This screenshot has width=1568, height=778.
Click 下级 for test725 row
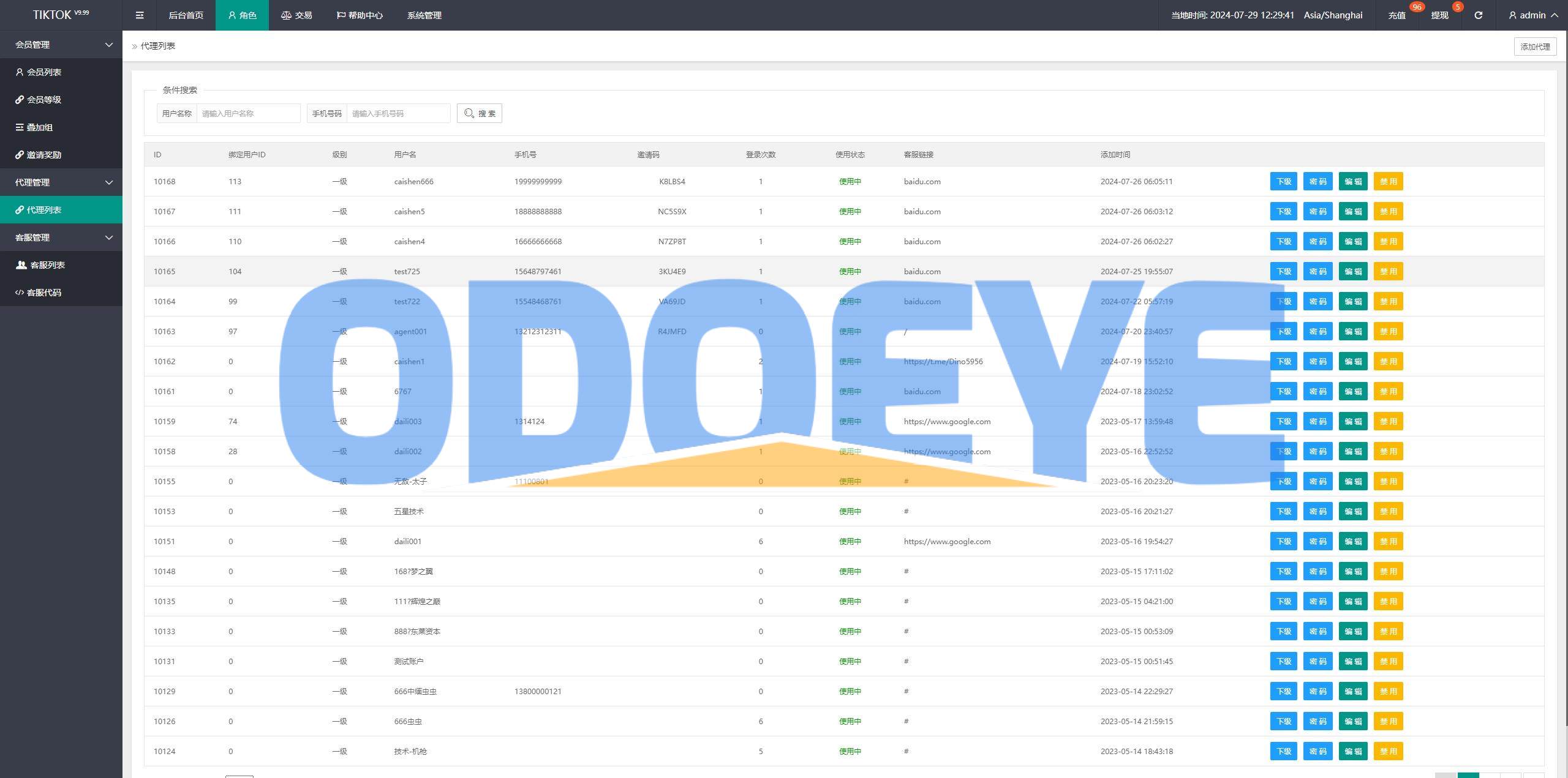pyautogui.click(x=1283, y=271)
